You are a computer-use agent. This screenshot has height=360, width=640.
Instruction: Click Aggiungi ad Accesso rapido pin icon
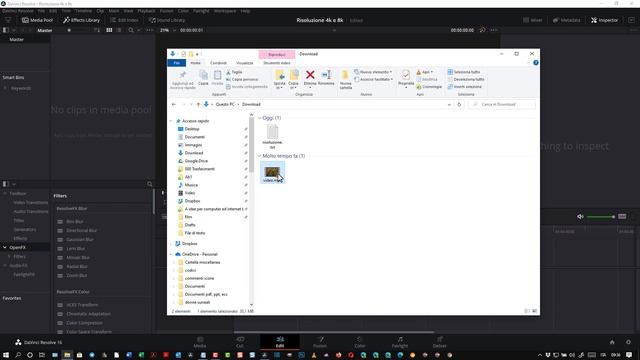click(x=182, y=75)
